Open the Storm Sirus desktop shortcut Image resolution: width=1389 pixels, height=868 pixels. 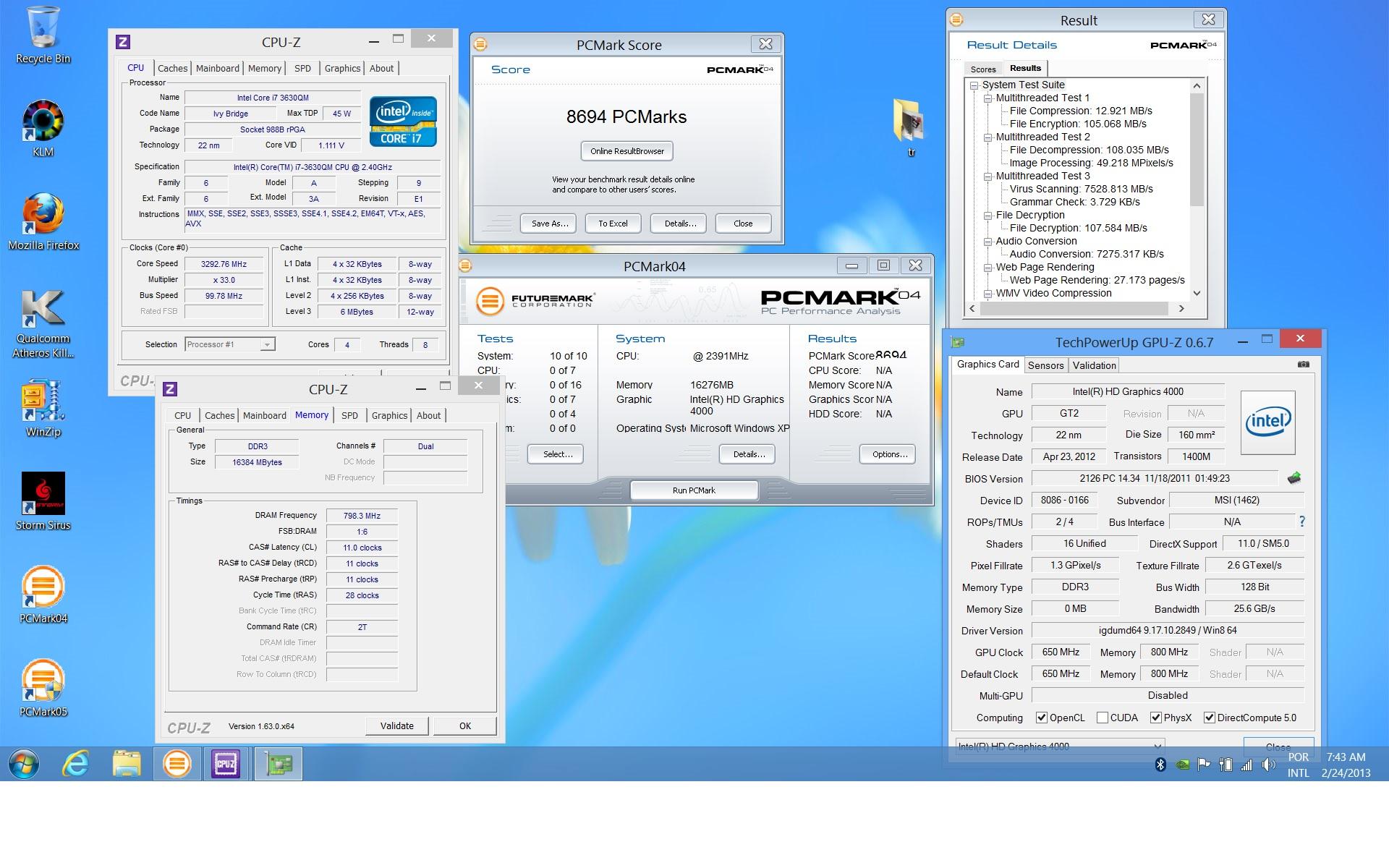(x=43, y=501)
